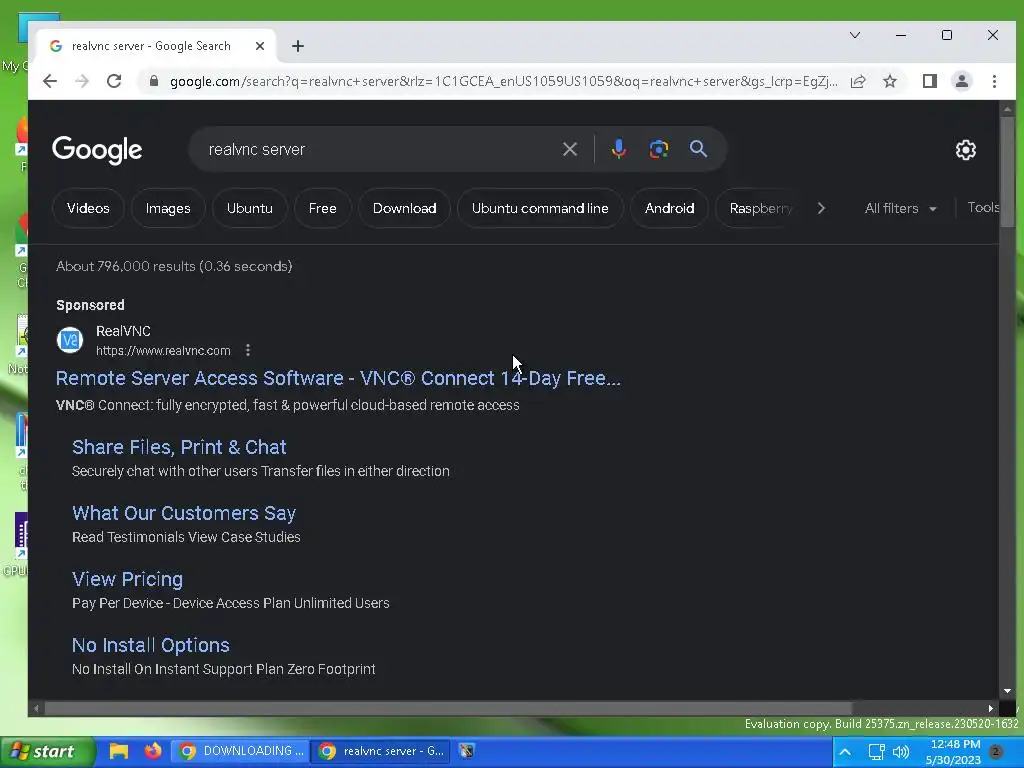Share this page from address bar
Image resolution: width=1024 pixels, height=768 pixels.
(858, 81)
